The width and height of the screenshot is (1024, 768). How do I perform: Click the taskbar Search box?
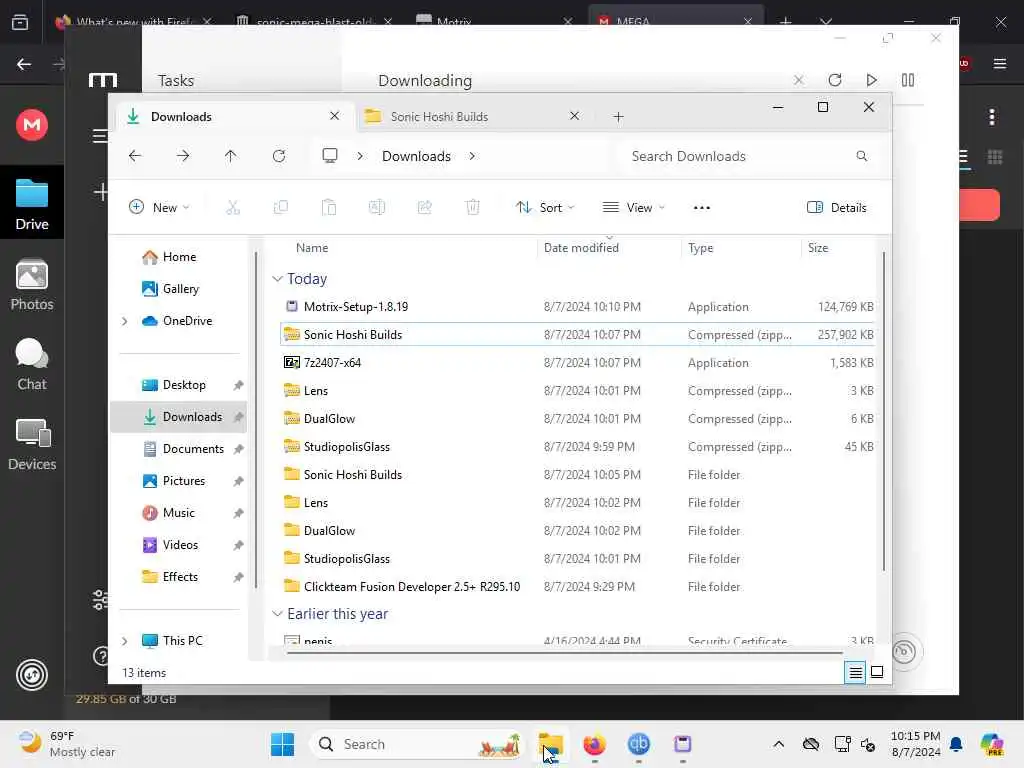[x=417, y=744]
